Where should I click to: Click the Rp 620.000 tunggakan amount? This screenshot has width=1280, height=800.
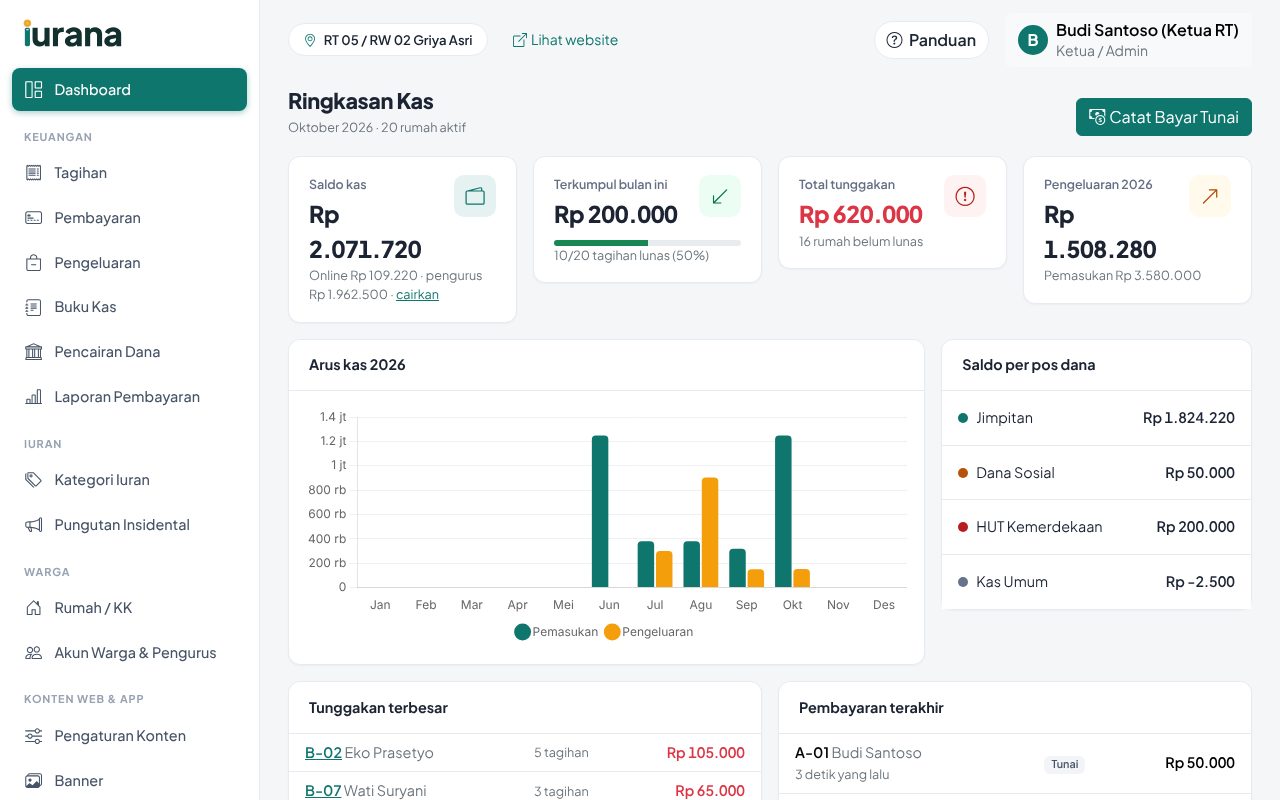click(860, 215)
